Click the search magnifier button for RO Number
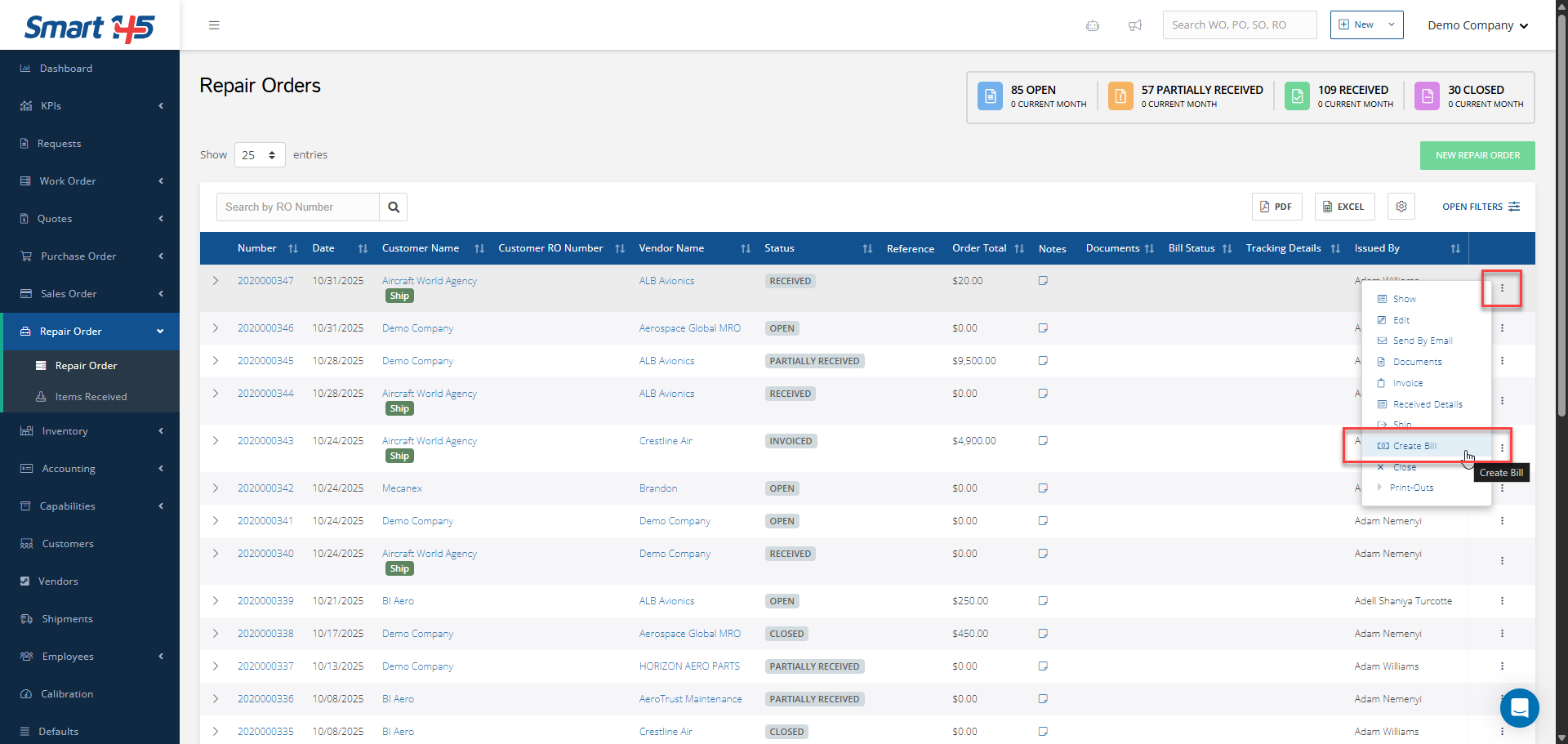Viewport: 1568px width, 744px height. 394,207
